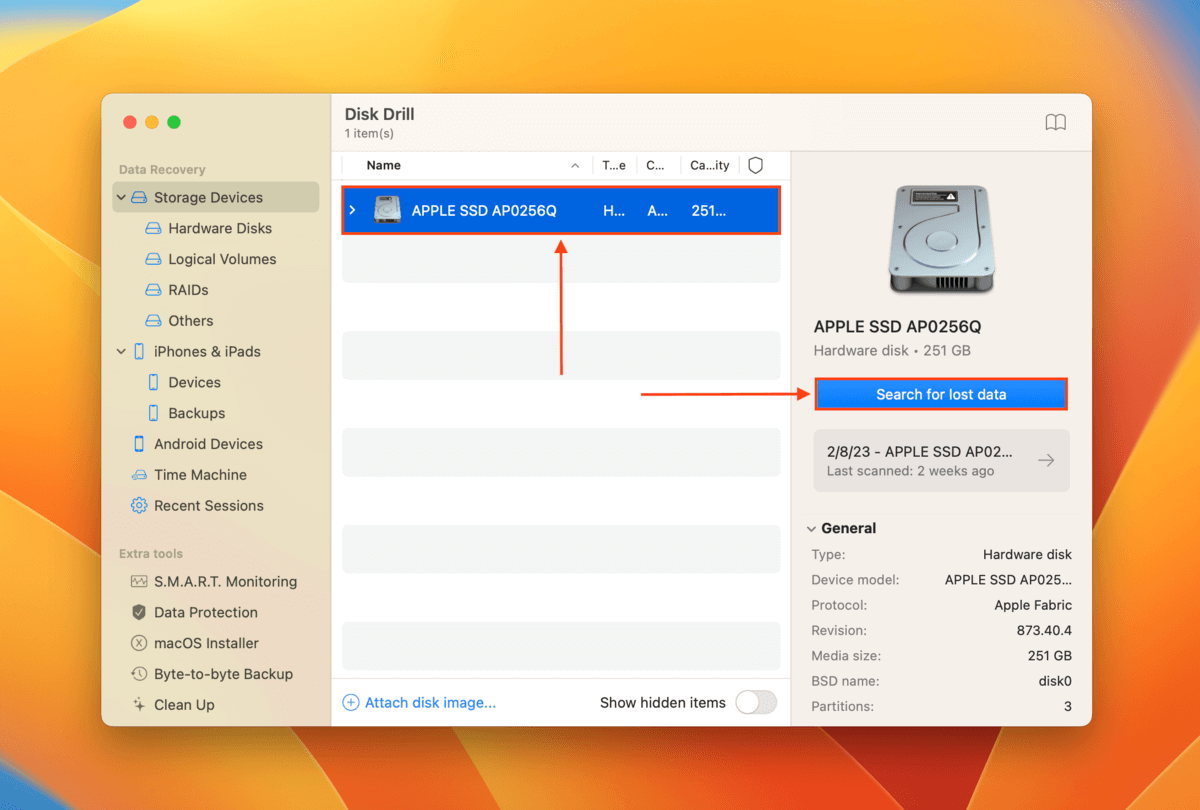Expand the APPLE SSD AP0256Q row
Screen dimensions: 1200x810
tap(352, 211)
